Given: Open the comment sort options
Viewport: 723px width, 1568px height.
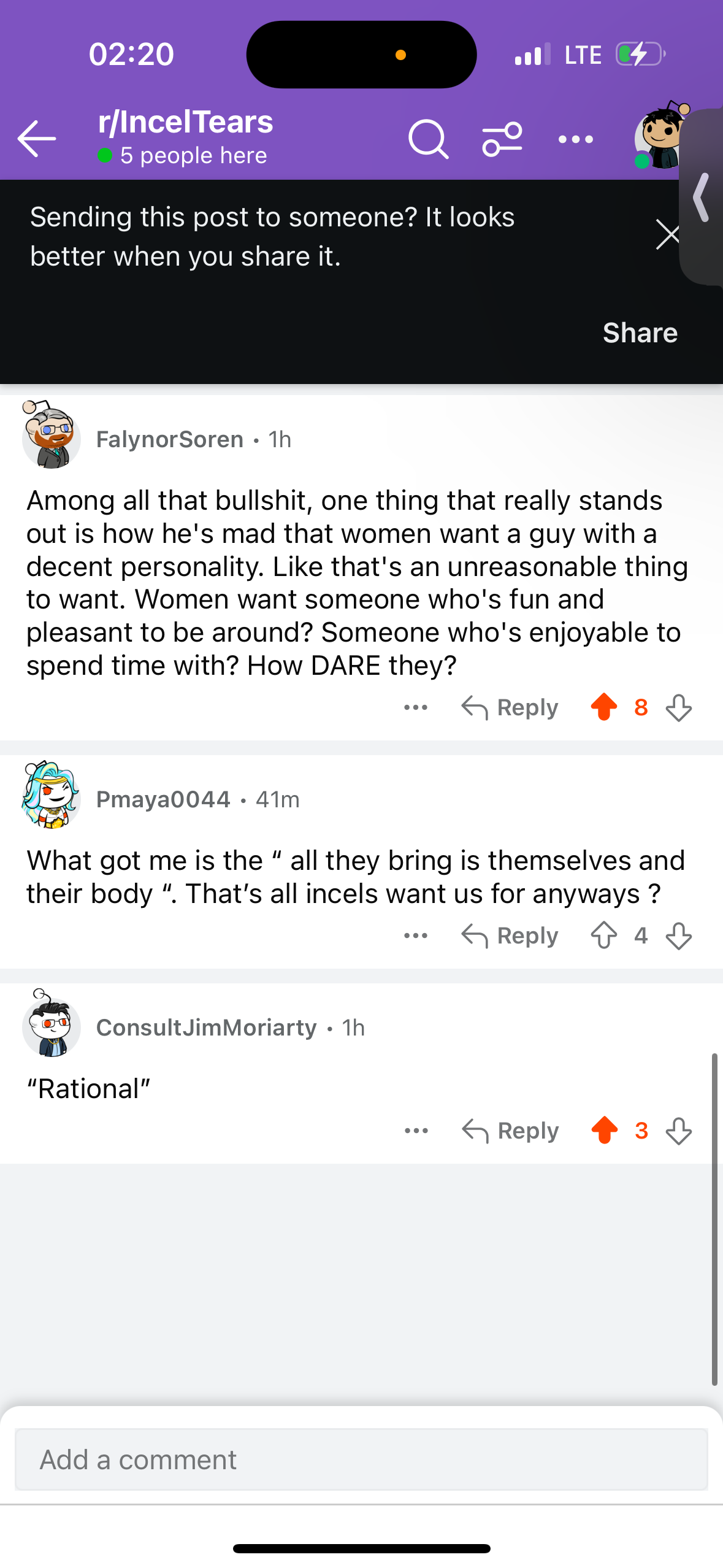Looking at the screenshot, I should pos(502,139).
